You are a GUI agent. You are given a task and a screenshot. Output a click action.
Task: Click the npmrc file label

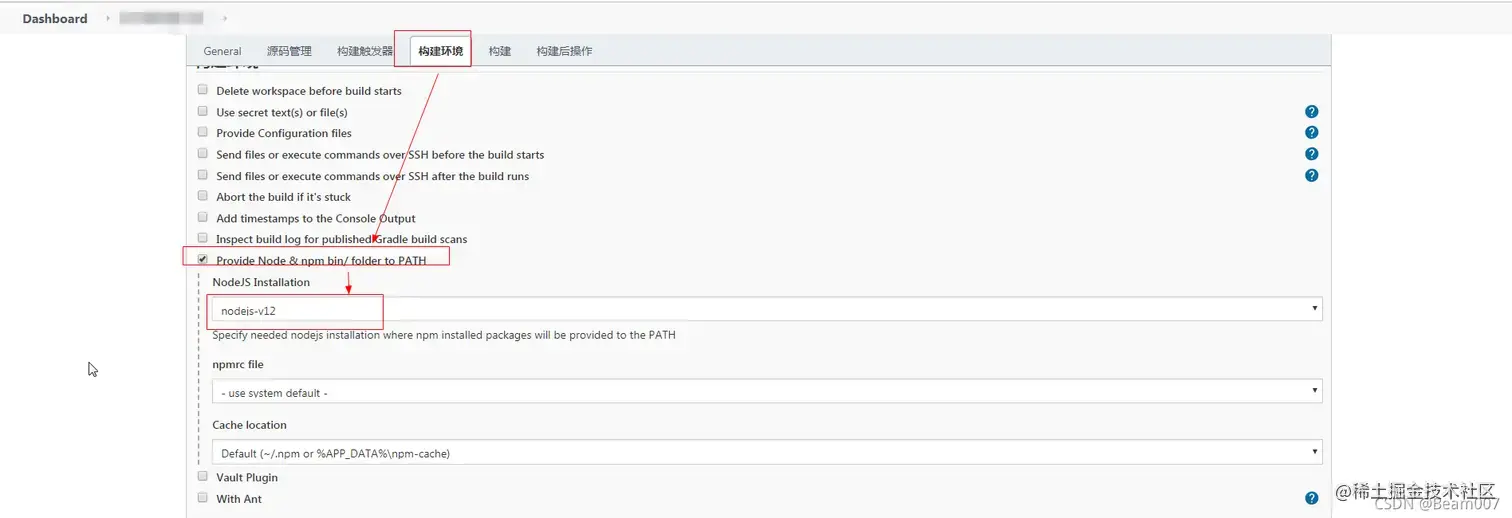pos(238,364)
